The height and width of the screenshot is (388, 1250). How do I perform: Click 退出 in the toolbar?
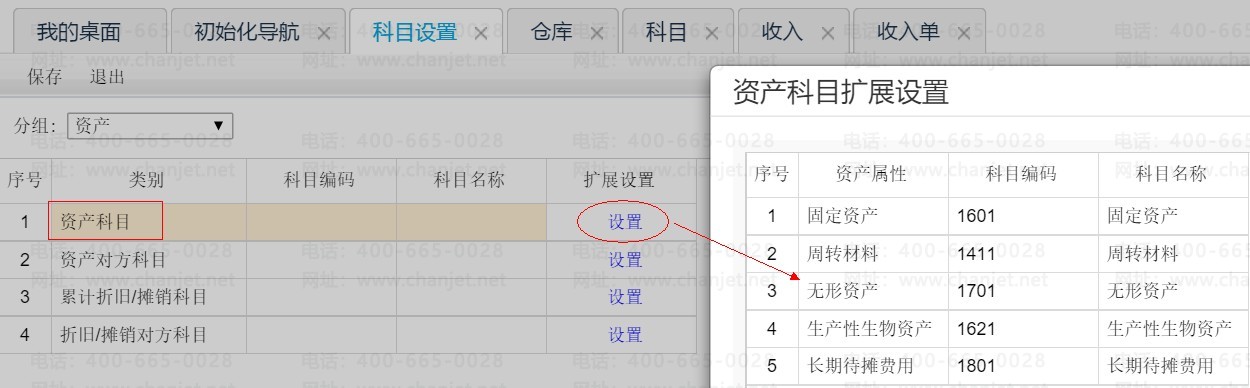(107, 78)
